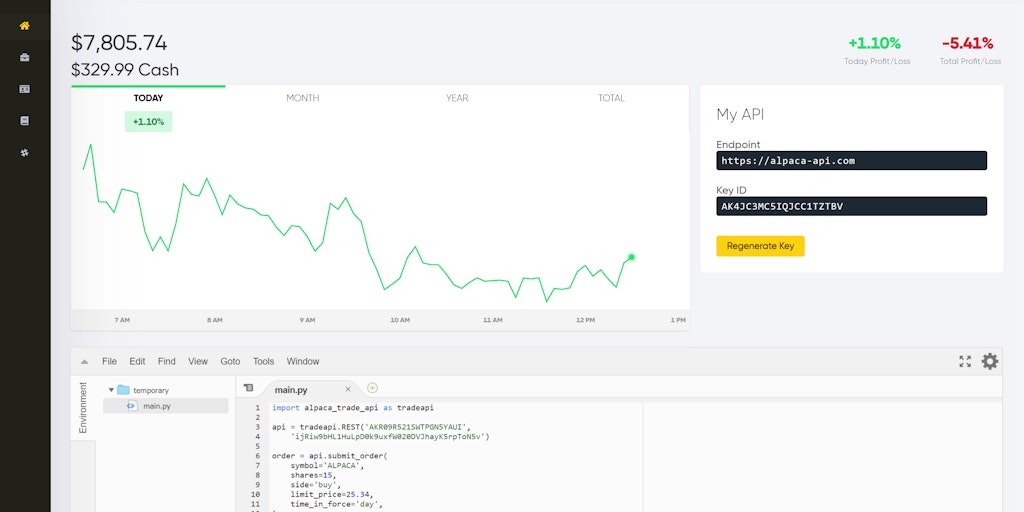
Task: Click the shares=15 code line
Action: coord(313,475)
